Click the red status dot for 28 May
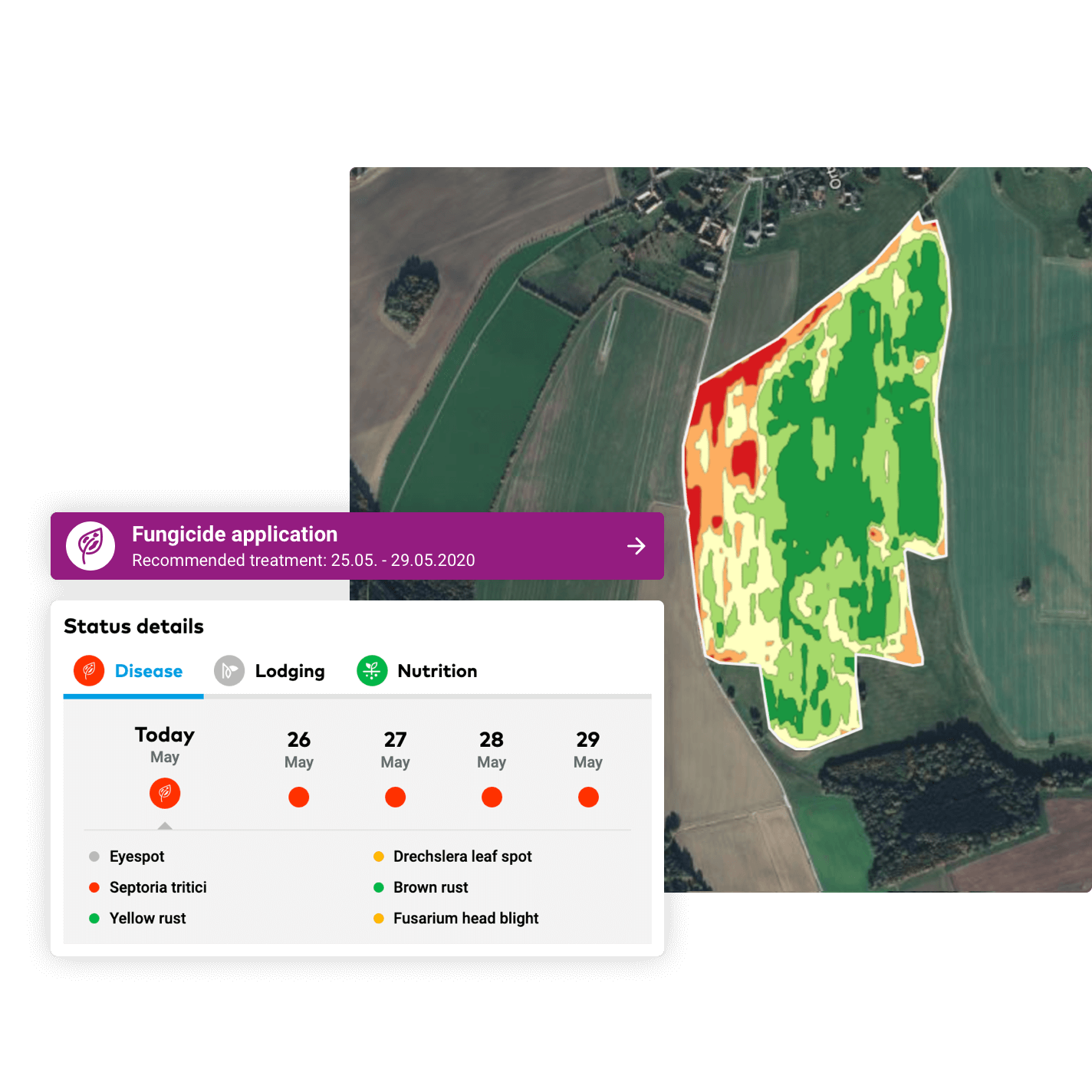 coord(492,798)
